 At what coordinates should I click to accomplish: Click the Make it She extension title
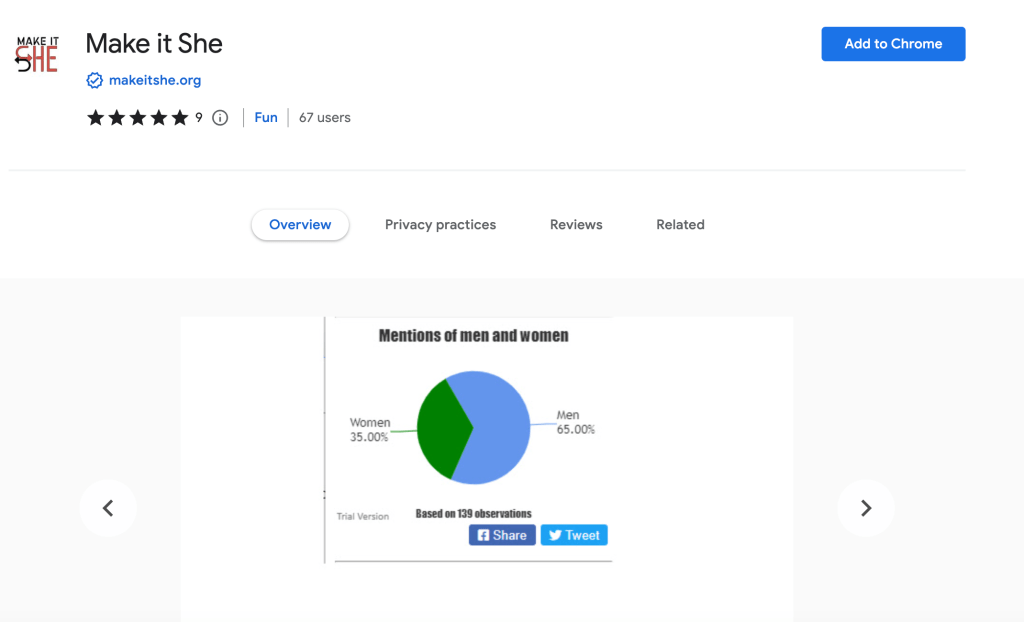(x=154, y=44)
